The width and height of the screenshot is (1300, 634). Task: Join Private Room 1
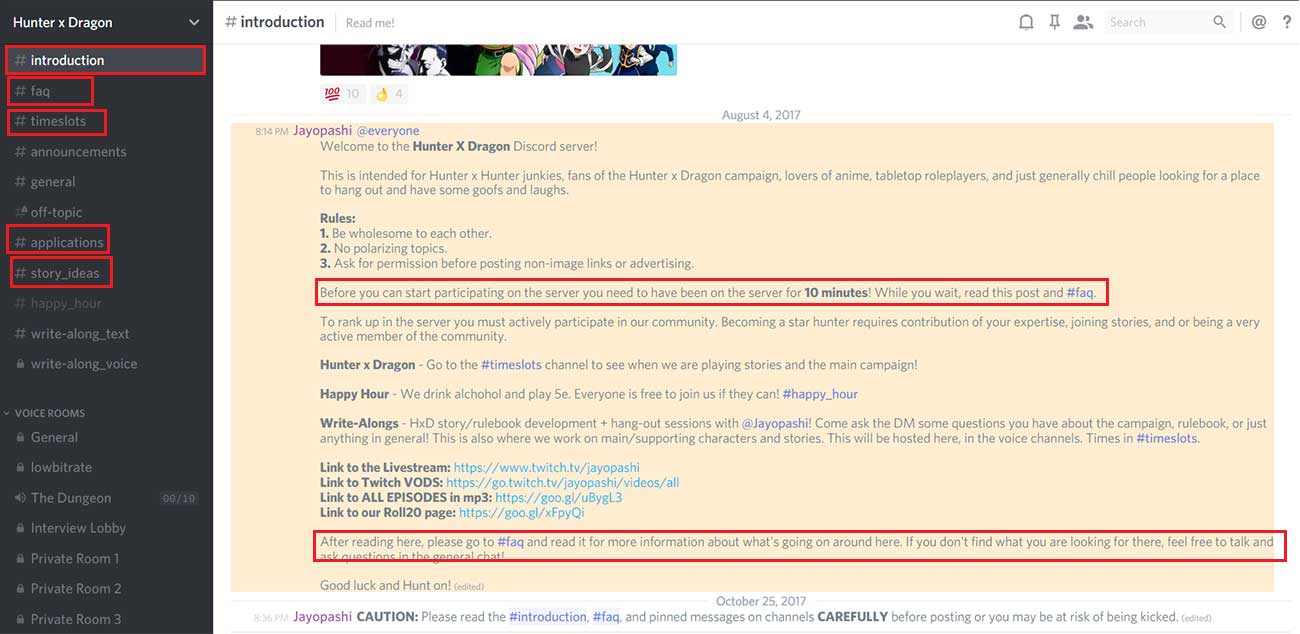pyautogui.click(x=106, y=558)
